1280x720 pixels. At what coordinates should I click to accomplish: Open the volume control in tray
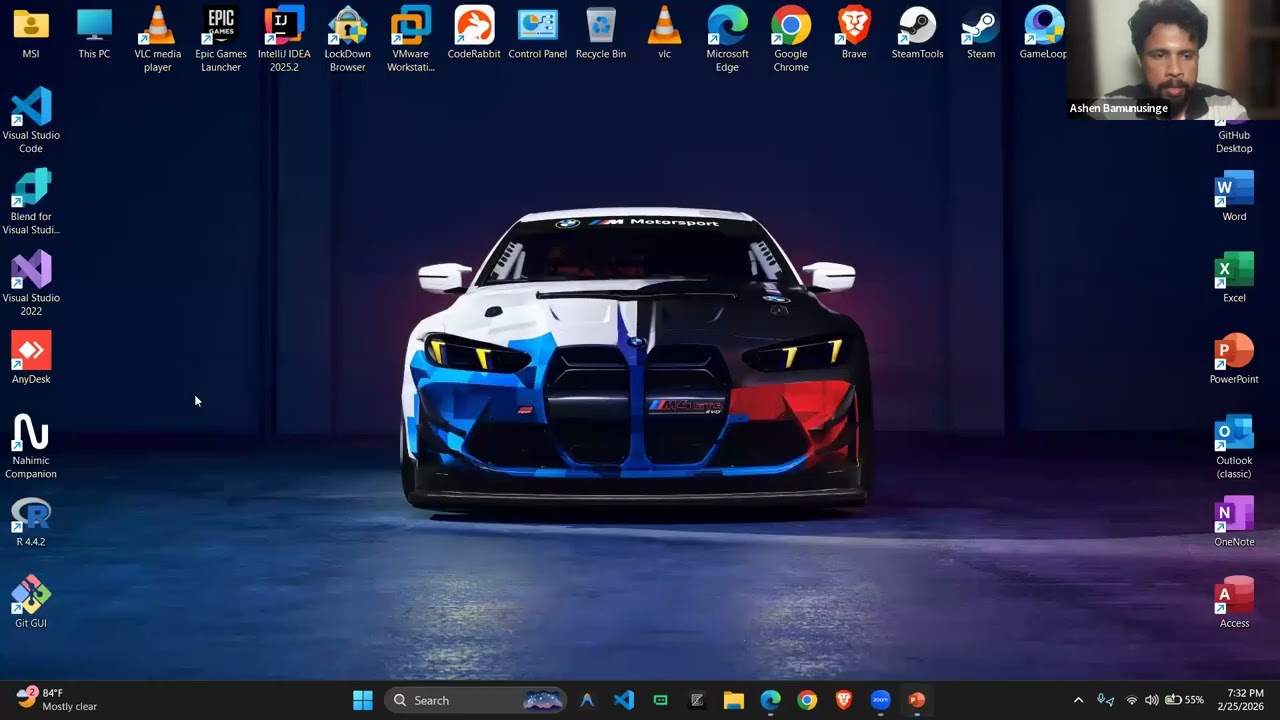coord(1152,700)
